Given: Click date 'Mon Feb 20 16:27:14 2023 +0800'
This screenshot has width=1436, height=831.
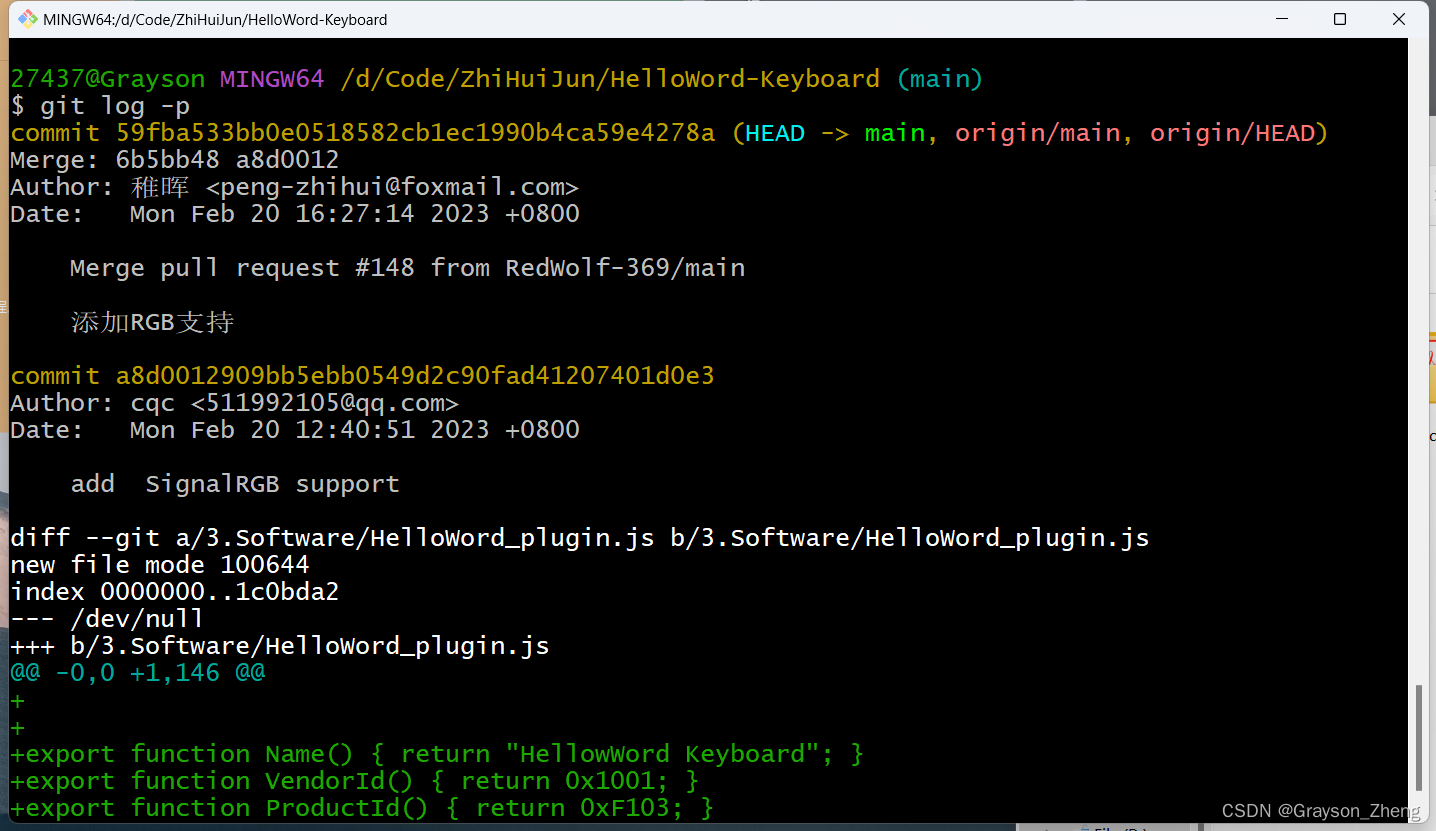Looking at the screenshot, I should coord(355,214).
